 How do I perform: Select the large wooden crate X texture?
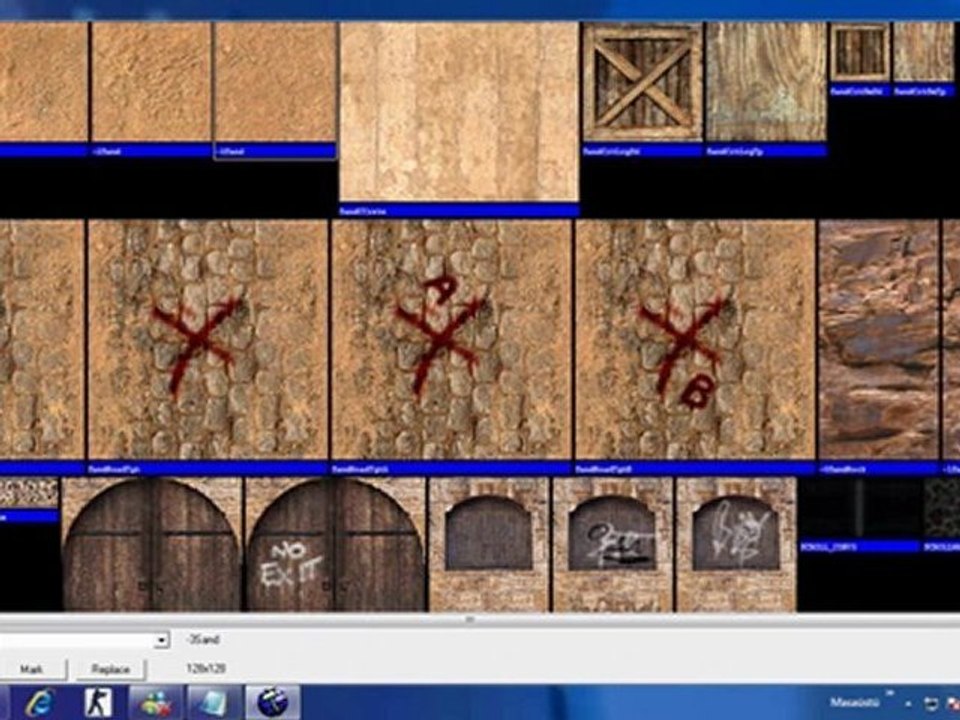tap(643, 82)
